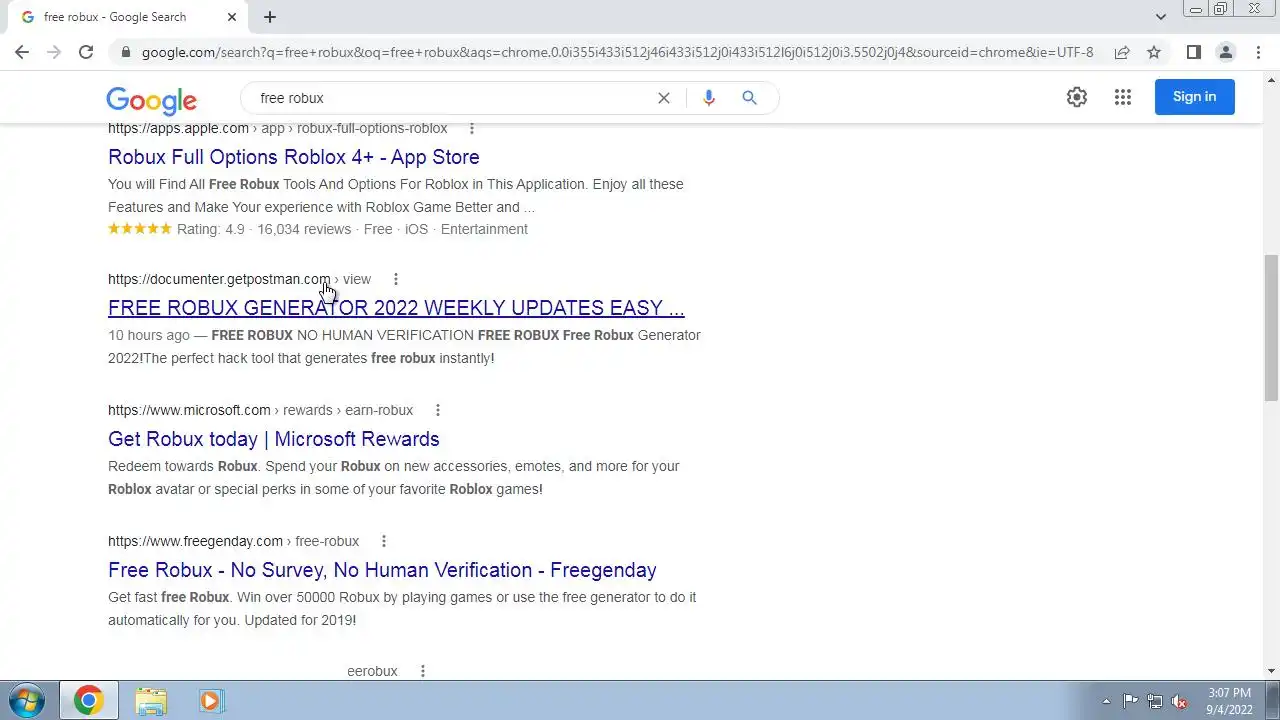Screen dimensions: 1280x720
Task: Submit search with magnifier icon
Action: (x=749, y=98)
